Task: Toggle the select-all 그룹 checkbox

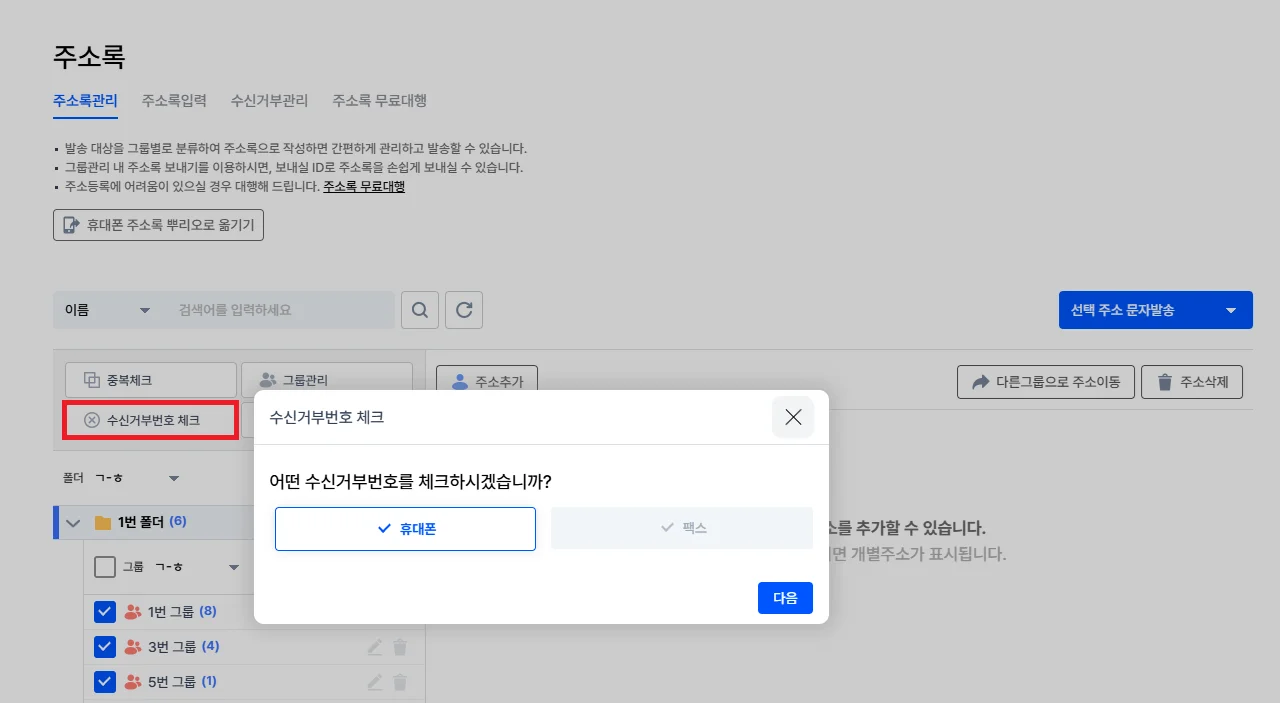Action: point(105,567)
